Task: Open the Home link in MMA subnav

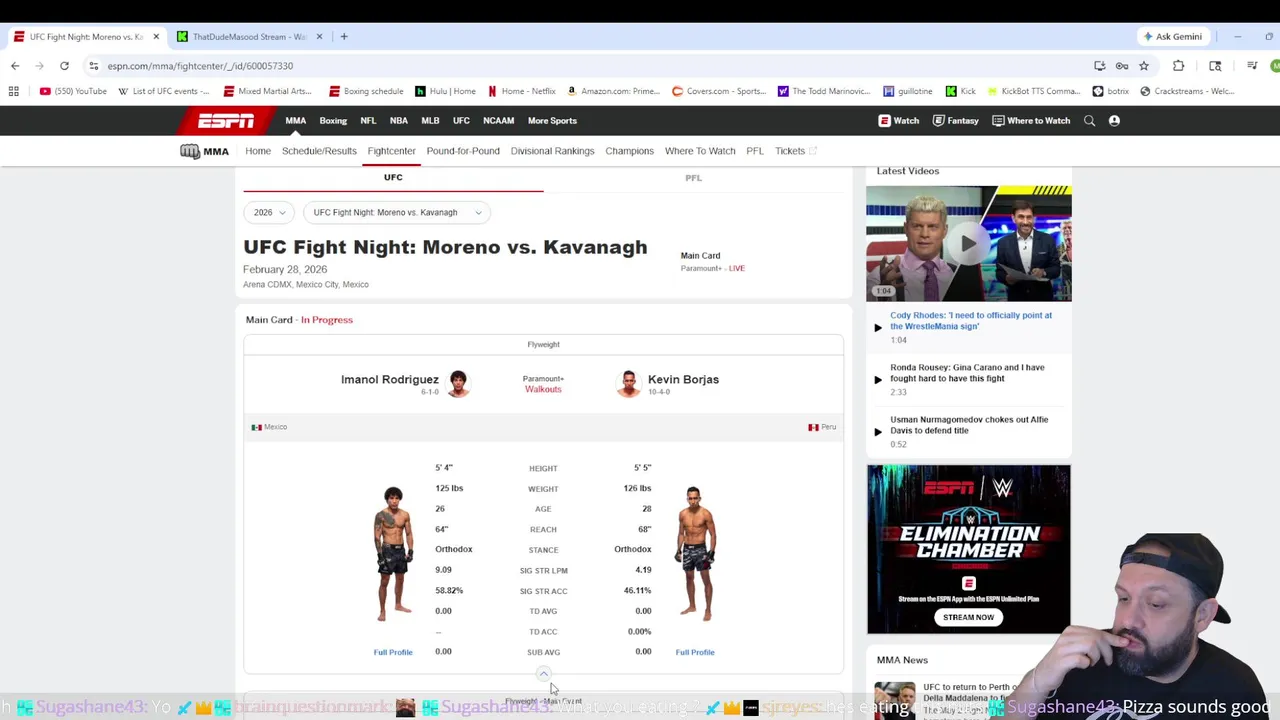Action: 258,151
